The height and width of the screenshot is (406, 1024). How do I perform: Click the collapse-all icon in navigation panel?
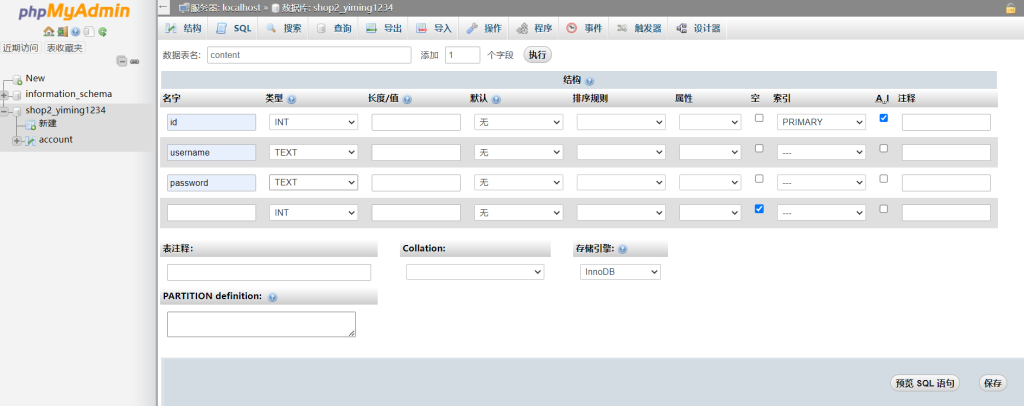[x=122, y=61]
